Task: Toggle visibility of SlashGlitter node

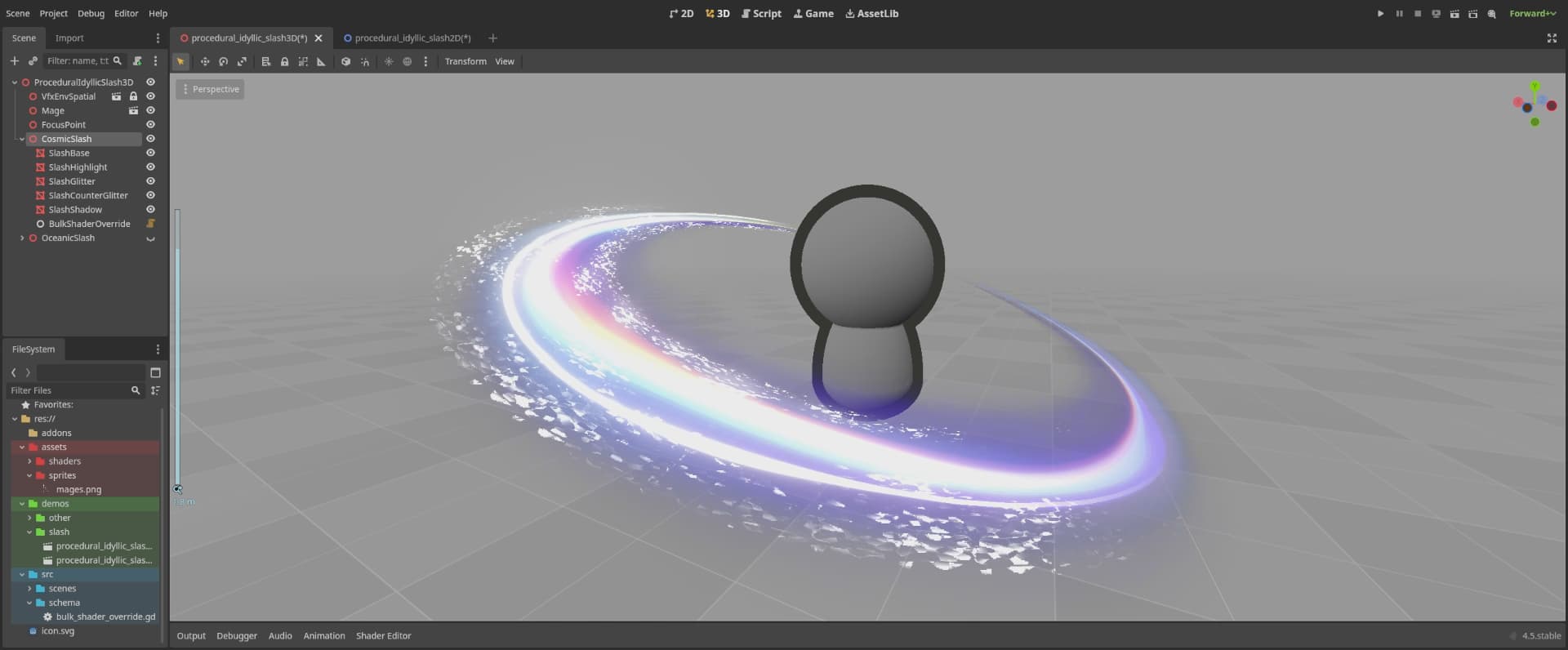Action: [x=150, y=181]
